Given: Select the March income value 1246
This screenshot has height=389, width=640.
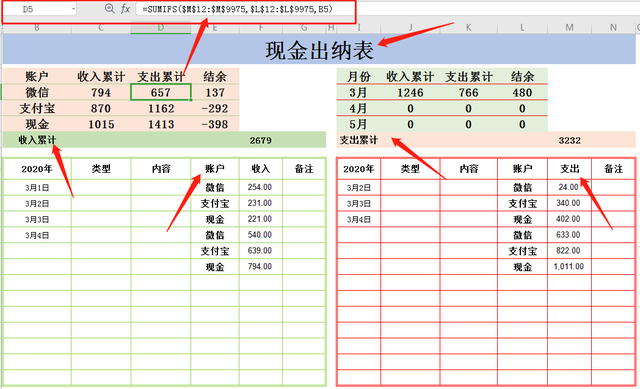Looking at the screenshot, I should (x=410, y=93).
